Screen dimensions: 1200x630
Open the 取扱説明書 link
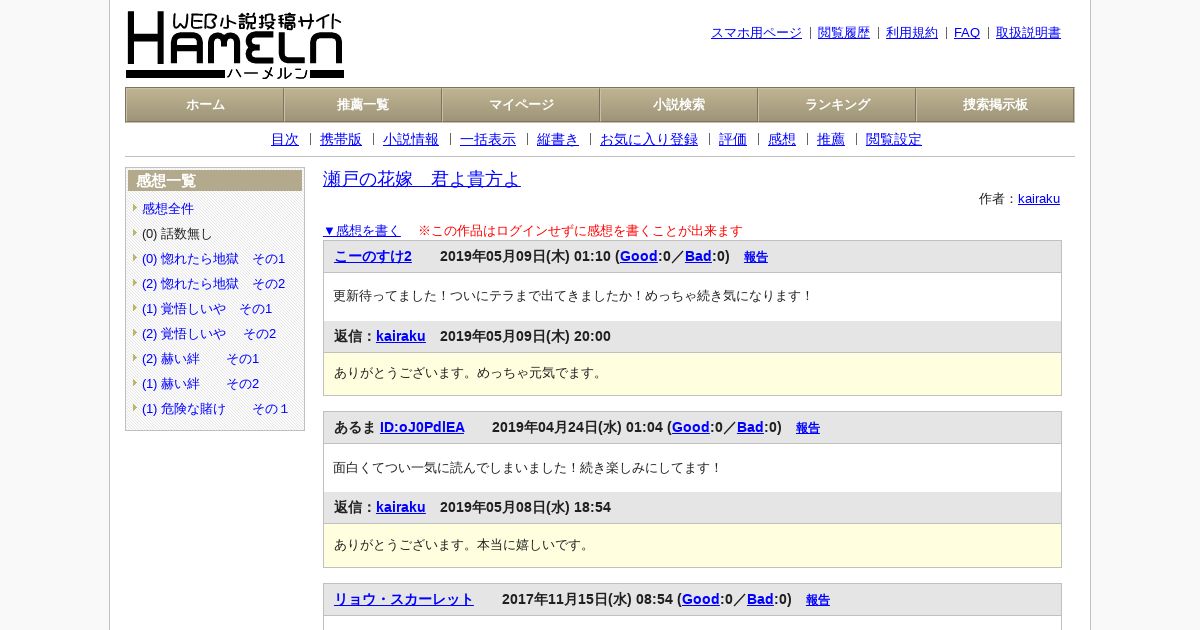pyautogui.click(x=1028, y=33)
